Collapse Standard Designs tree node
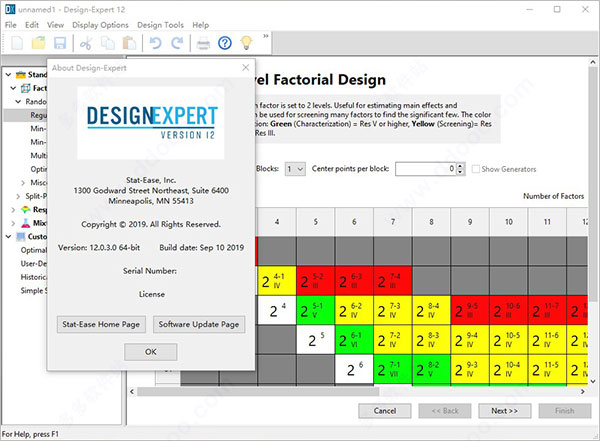Screen dimensions: 600x441 (x=8, y=75)
